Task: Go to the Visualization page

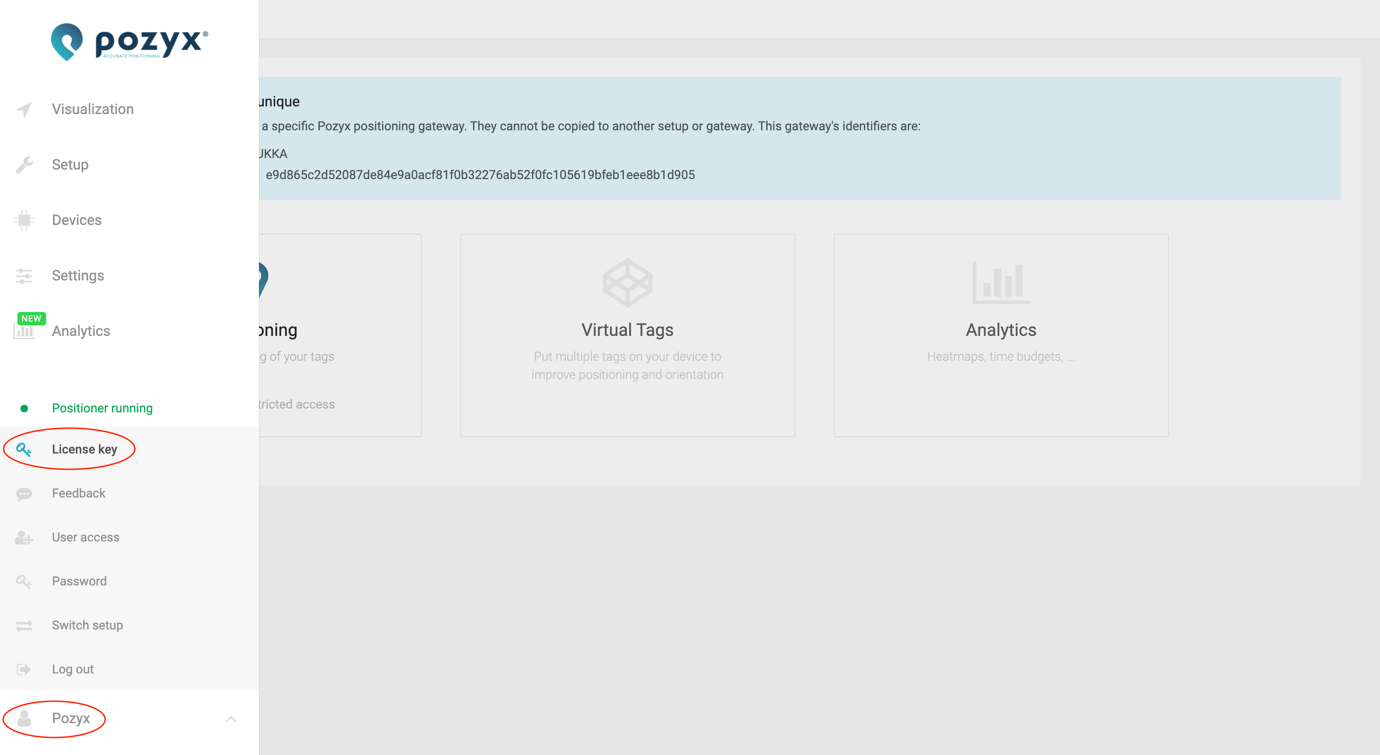Action: click(92, 109)
